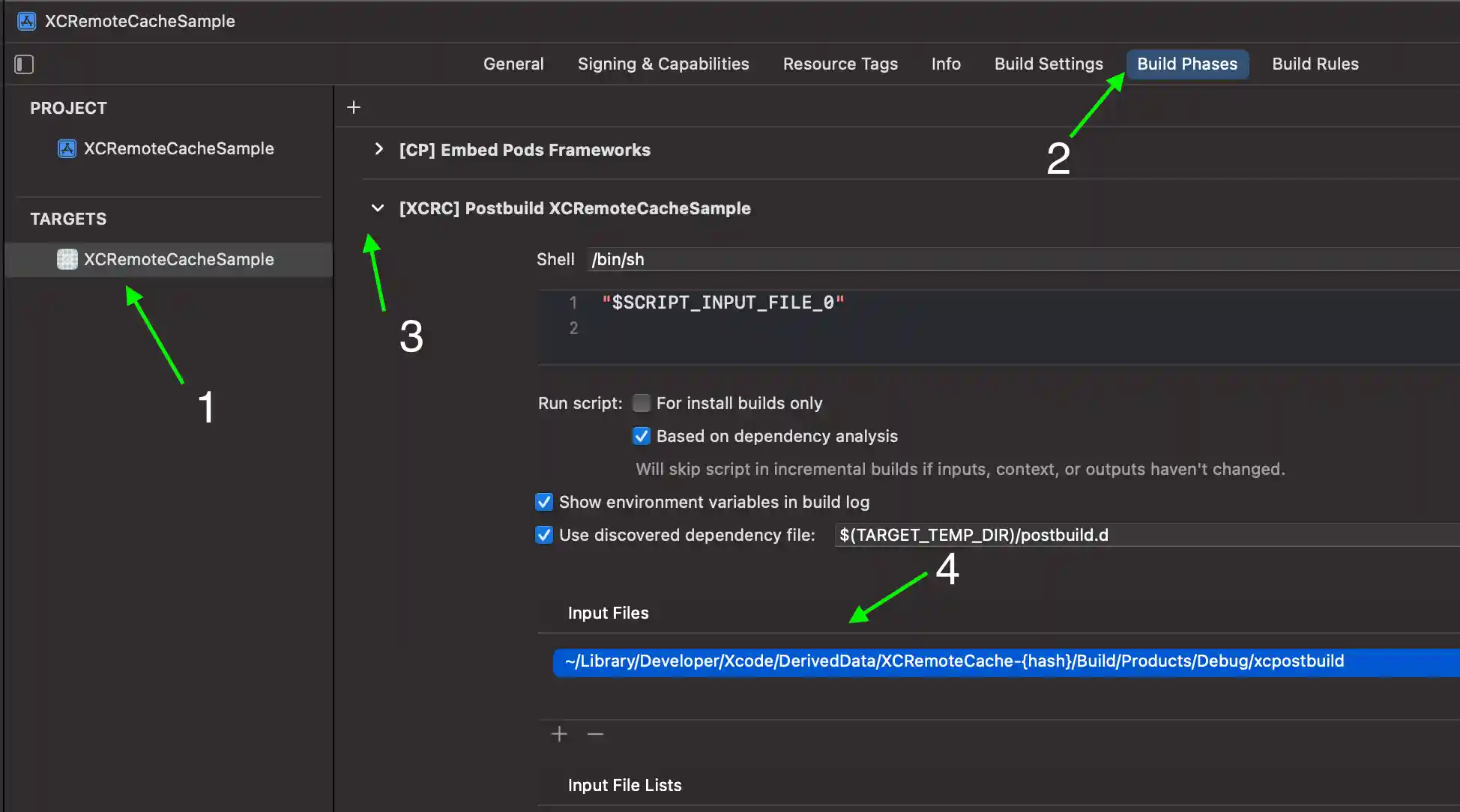
Task: Select the Build Rules tab
Action: click(1315, 64)
